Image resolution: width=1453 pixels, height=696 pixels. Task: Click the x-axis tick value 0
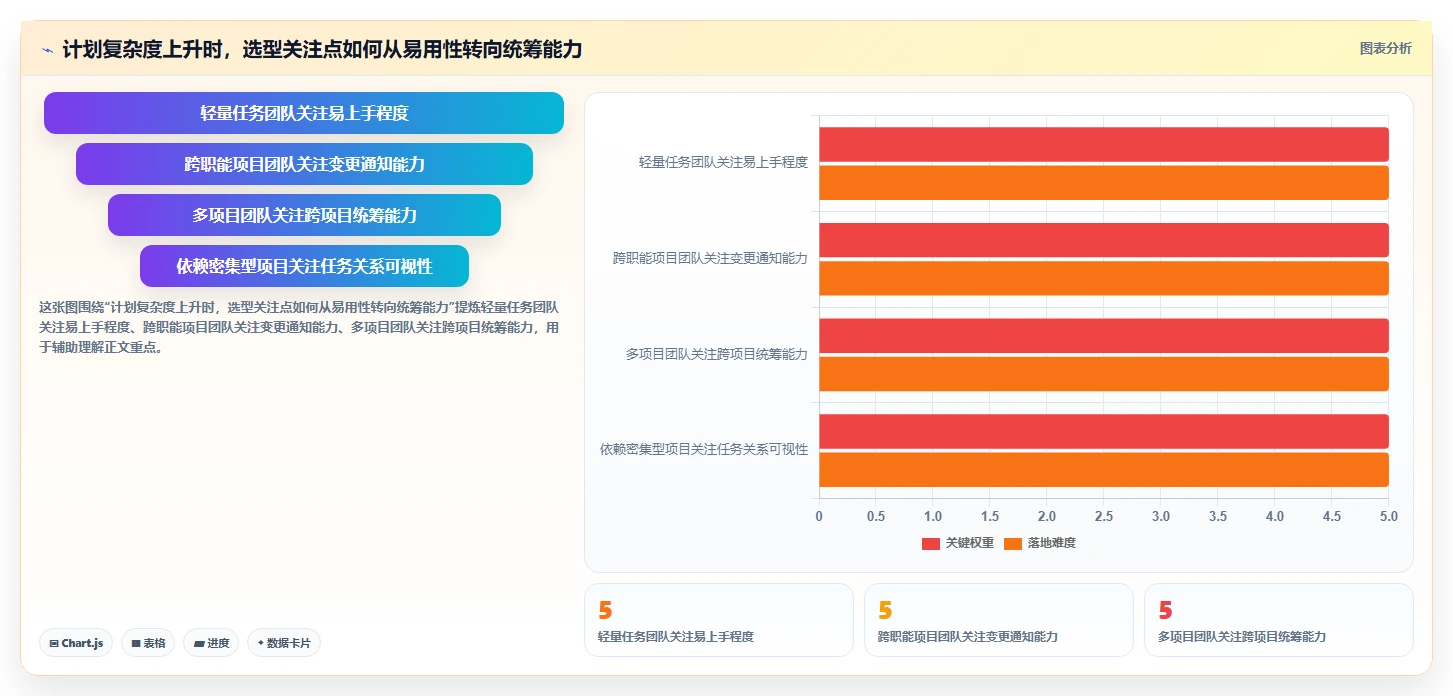tap(819, 517)
